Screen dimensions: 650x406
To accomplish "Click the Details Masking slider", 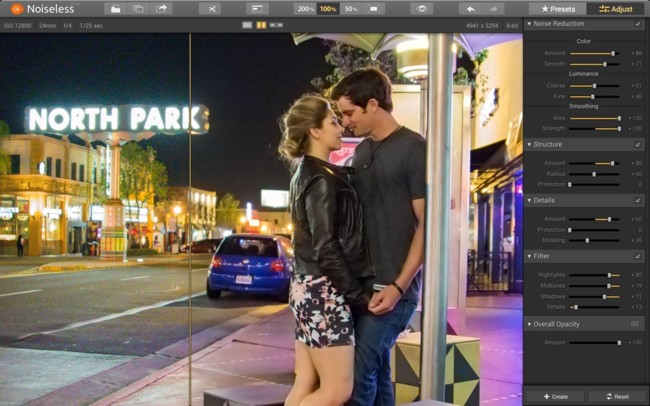I will pyautogui.click(x=594, y=241).
